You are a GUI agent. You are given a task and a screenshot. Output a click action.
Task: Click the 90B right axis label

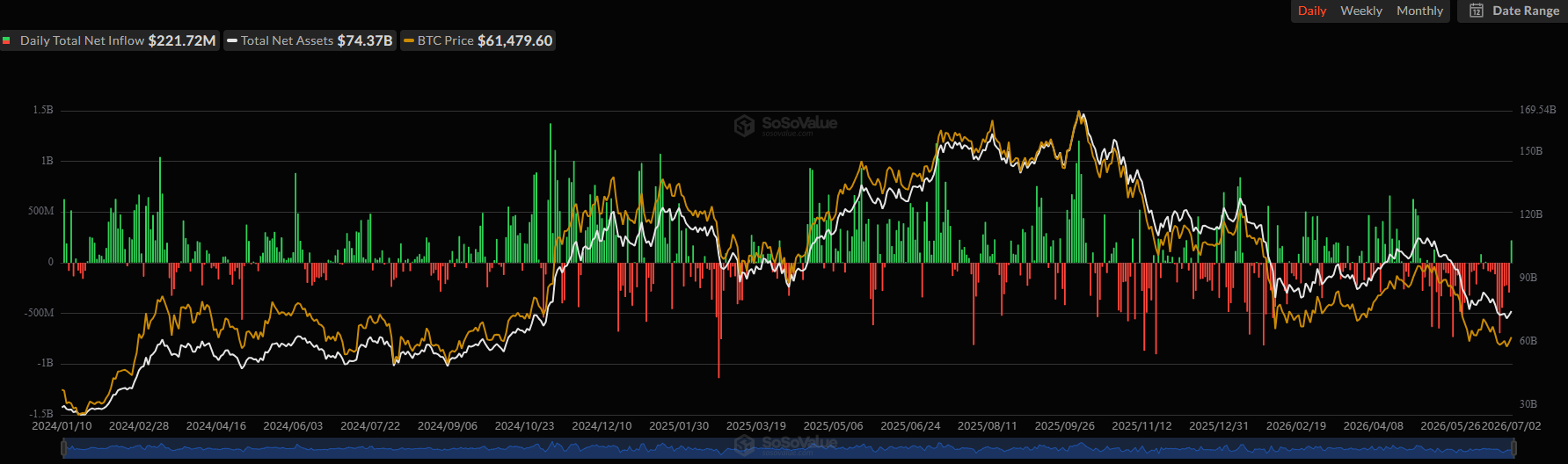pos(1528,278)
